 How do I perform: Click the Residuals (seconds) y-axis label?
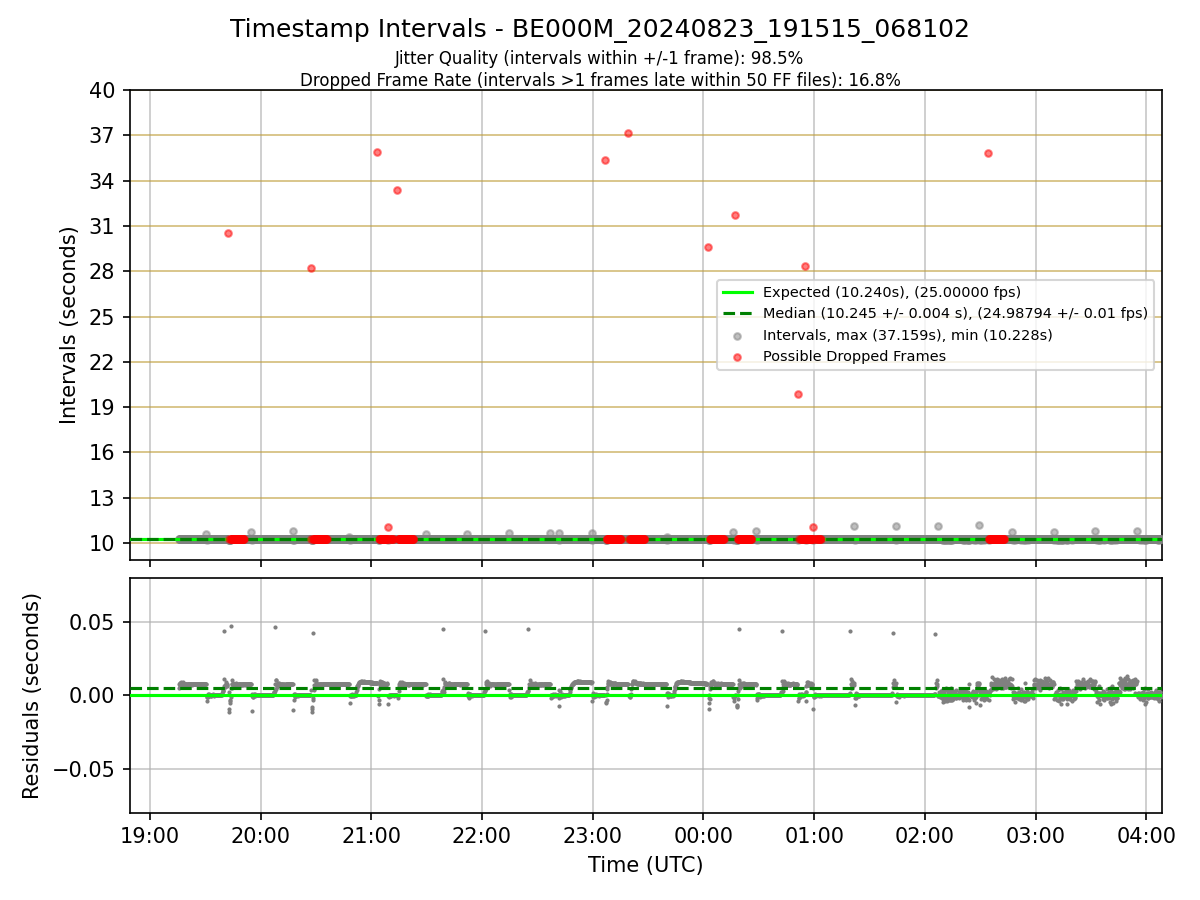[x=32, y=696]
